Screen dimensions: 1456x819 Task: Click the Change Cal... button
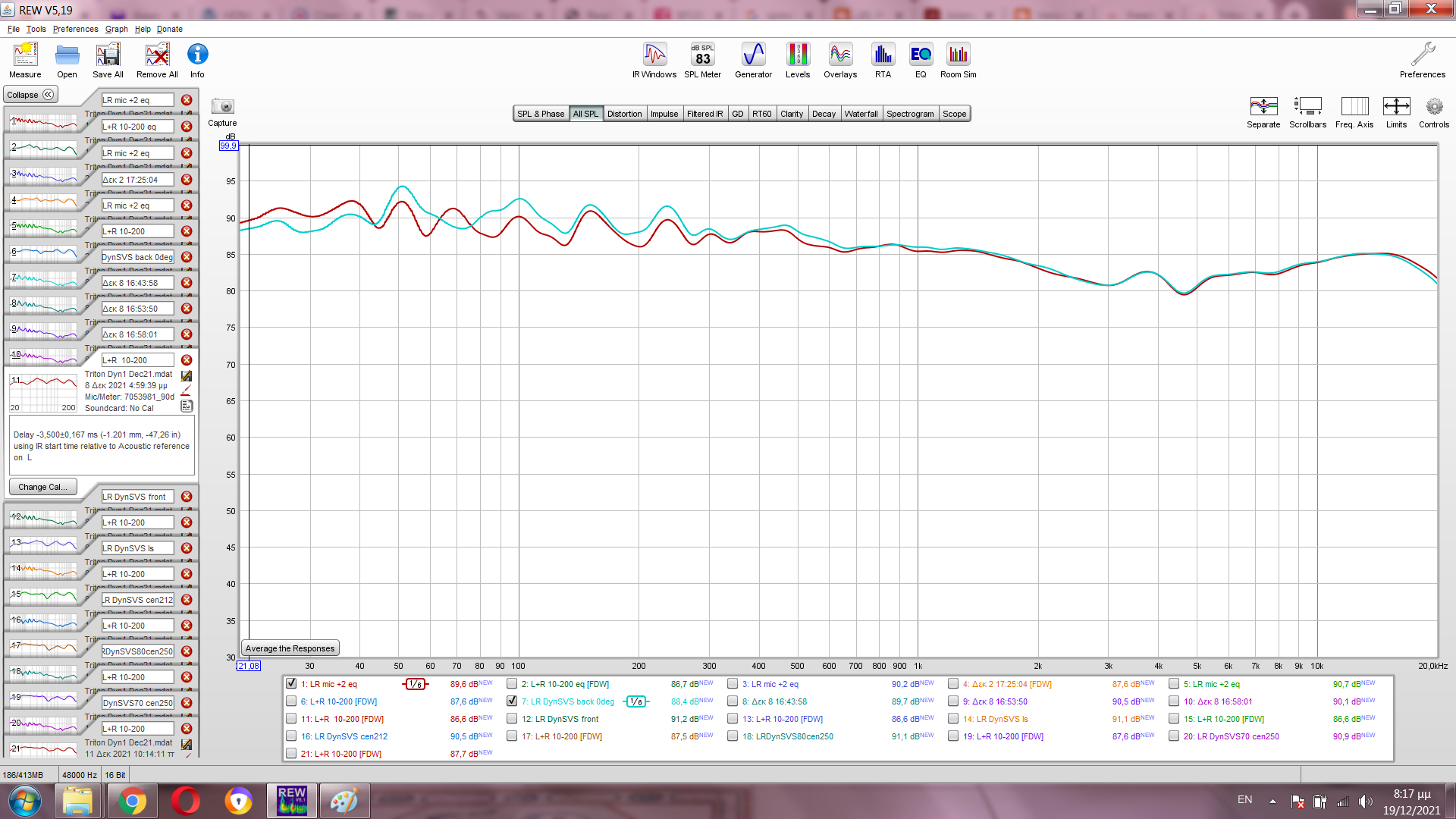[42, 487]
